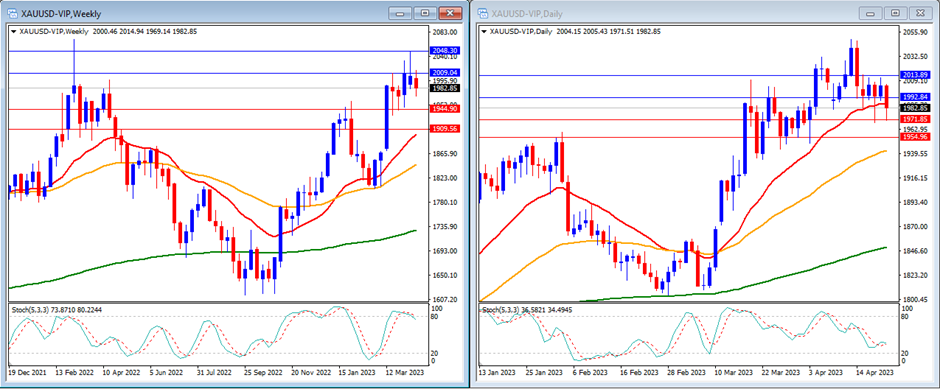Viewport: 940px width, 389px height.
Task: Select the XAUUSD-VIP,Weekly window title bar
Action: tap(198, 13)
